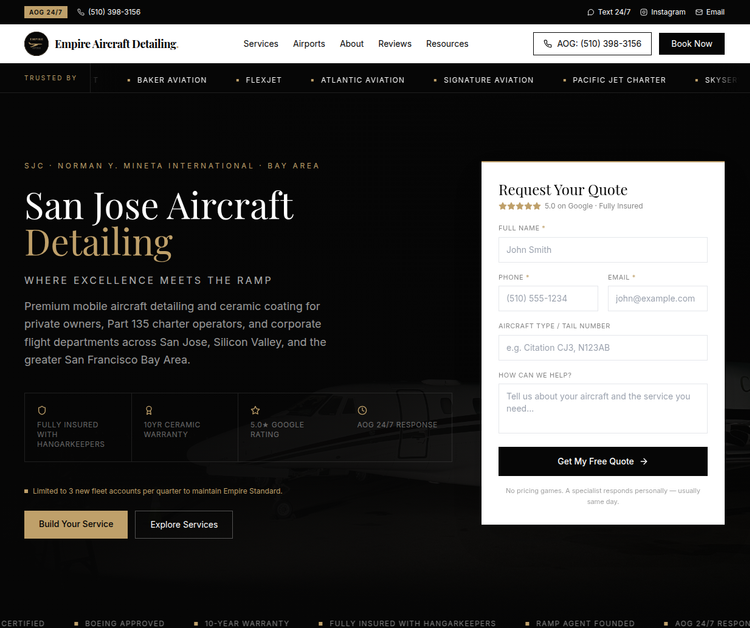
Task: Focus the Phone input field
Action: point(548,298)
